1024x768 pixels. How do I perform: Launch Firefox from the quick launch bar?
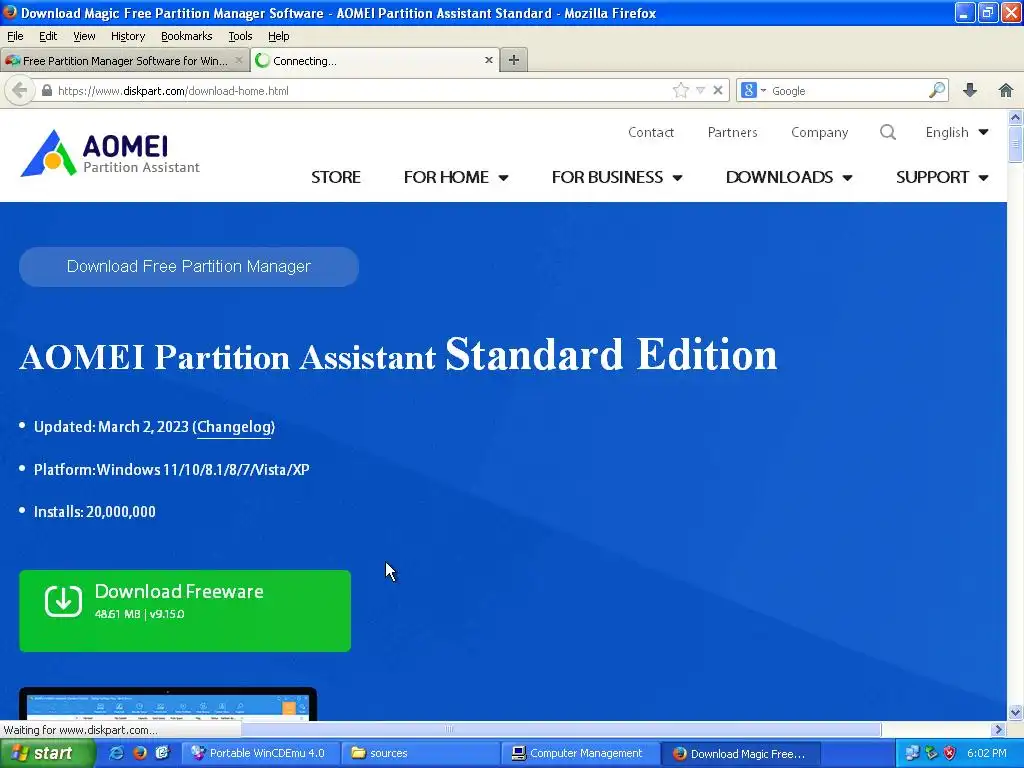139,753
